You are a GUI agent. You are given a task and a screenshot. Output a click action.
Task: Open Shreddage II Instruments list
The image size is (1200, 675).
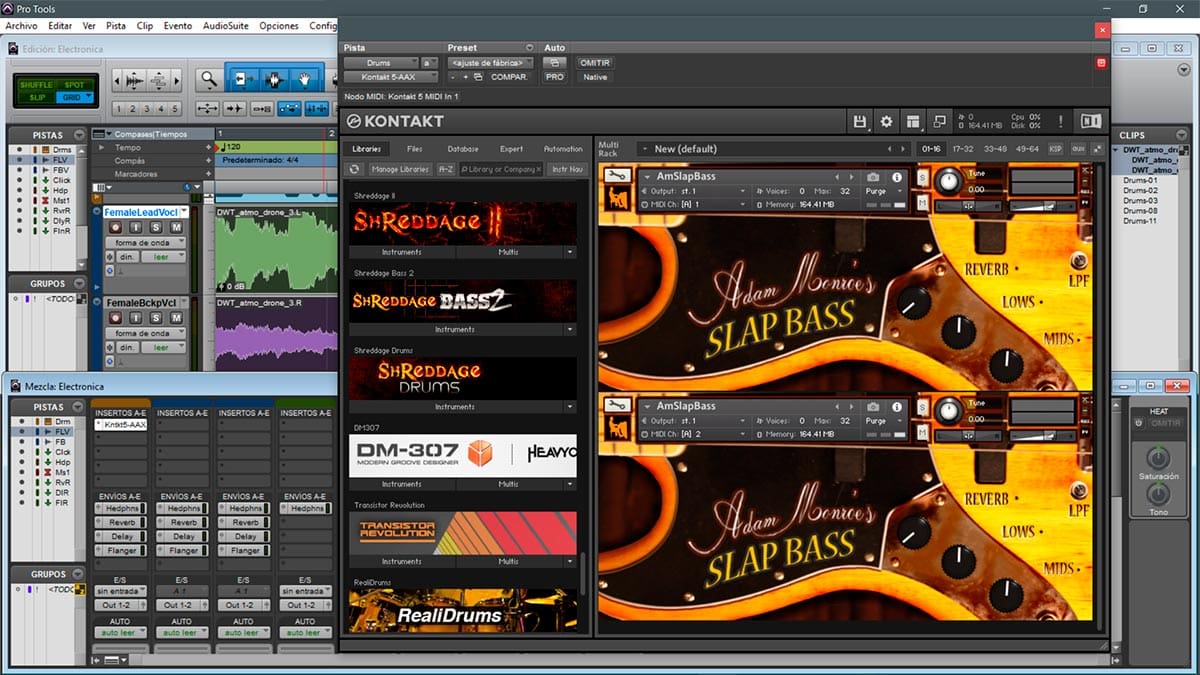tap(402, 252)
